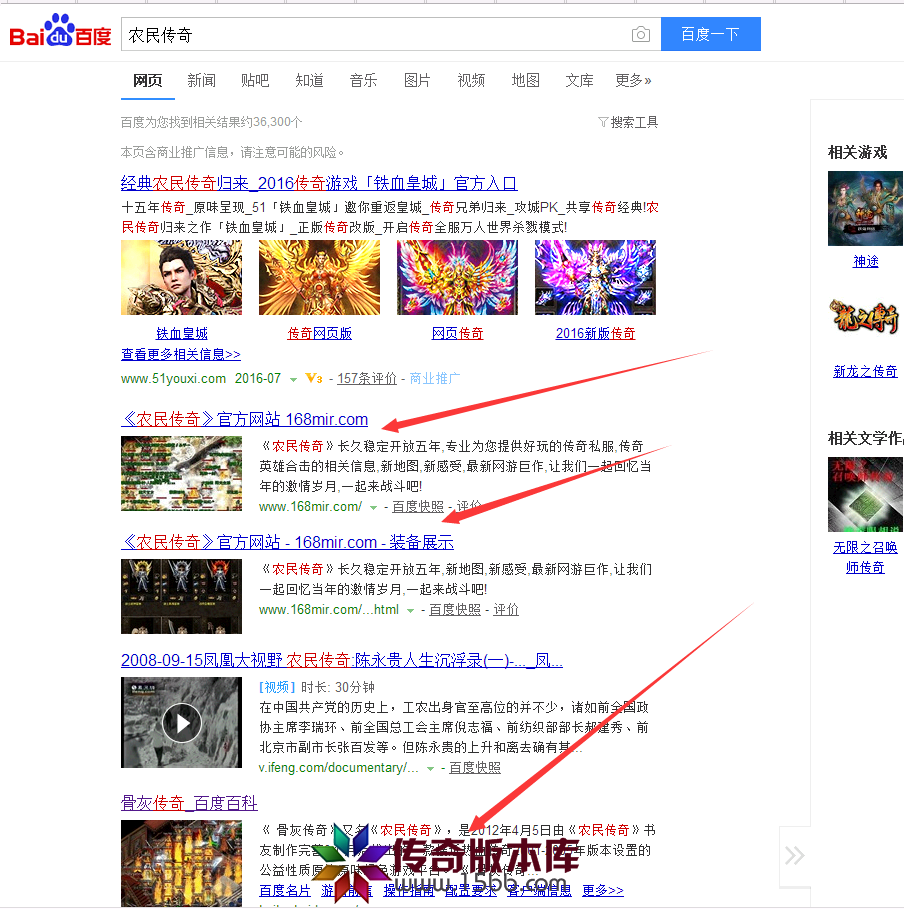
Task: Open the 视频 tab
Action: (x=471, y=80)
